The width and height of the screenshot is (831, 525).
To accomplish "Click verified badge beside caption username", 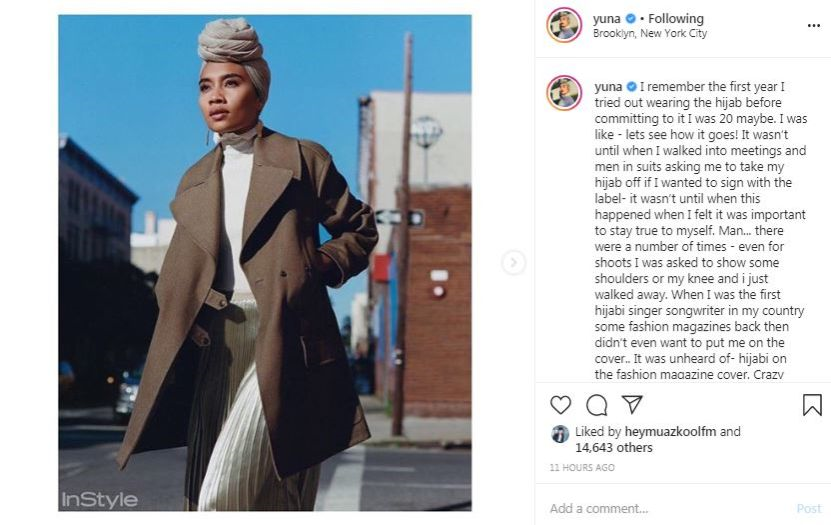I will pyautogui.click(x=631, y=86).
